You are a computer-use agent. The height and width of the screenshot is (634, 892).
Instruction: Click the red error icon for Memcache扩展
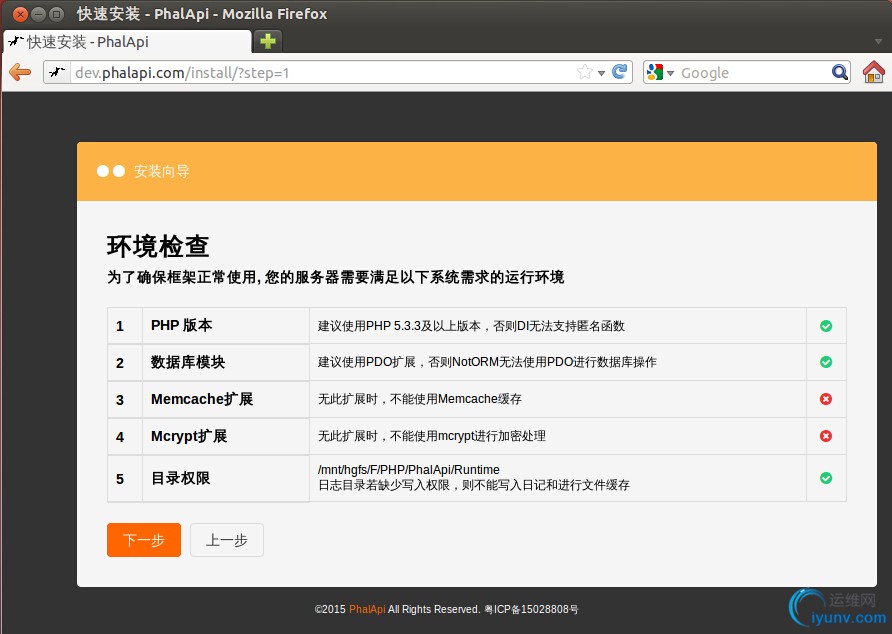click(826, 399)
